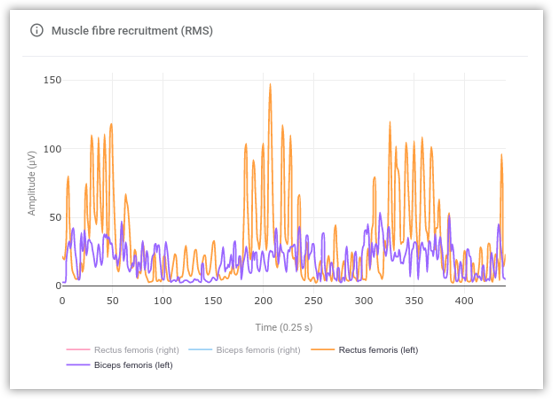The image size is (553, 399).
Task: Click the 50 tick on amplitude axis
Action: [55, 217]
